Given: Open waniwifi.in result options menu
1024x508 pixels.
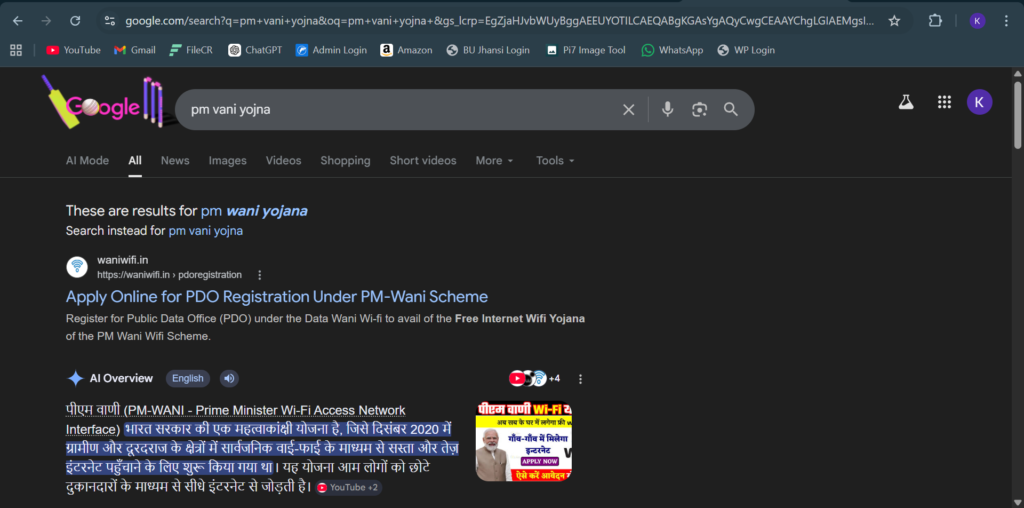Looking at the screenshot, I should (x=260, y=275).
